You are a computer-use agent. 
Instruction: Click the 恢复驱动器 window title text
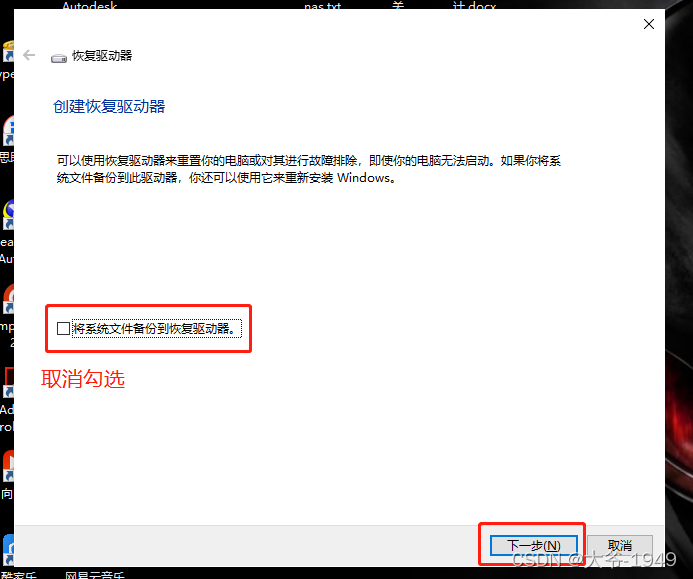(x=102, y=56)
